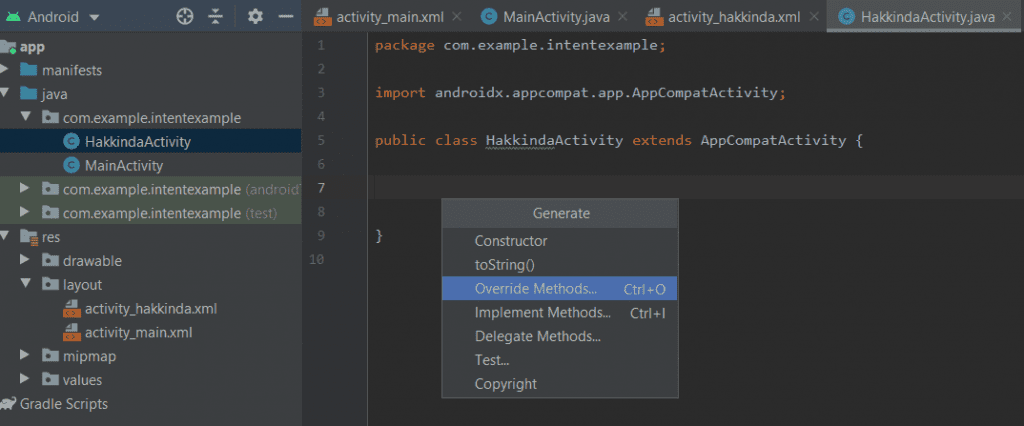The height and width of the screenshot is (426, 1024).
Task: Hide the project panel with minus icon
Action: (x=285, y=17)
